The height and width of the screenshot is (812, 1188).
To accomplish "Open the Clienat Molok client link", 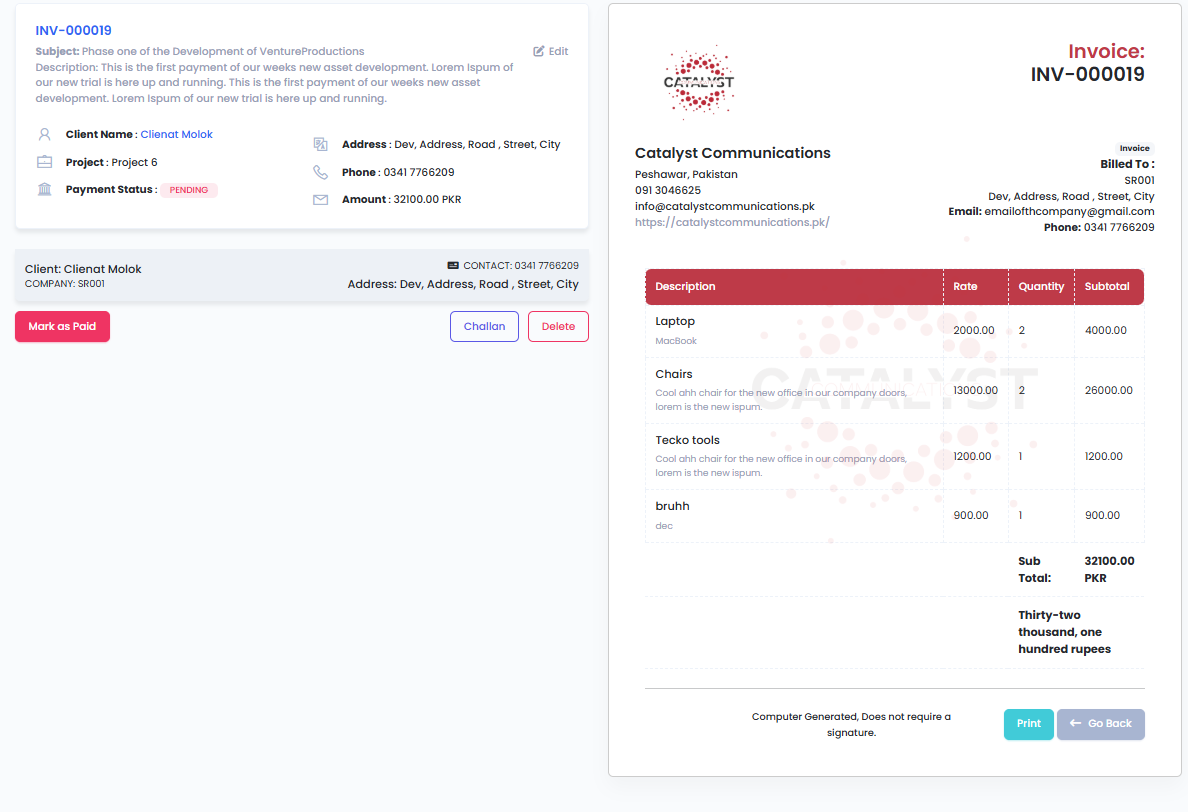I will tap(177, 134).
